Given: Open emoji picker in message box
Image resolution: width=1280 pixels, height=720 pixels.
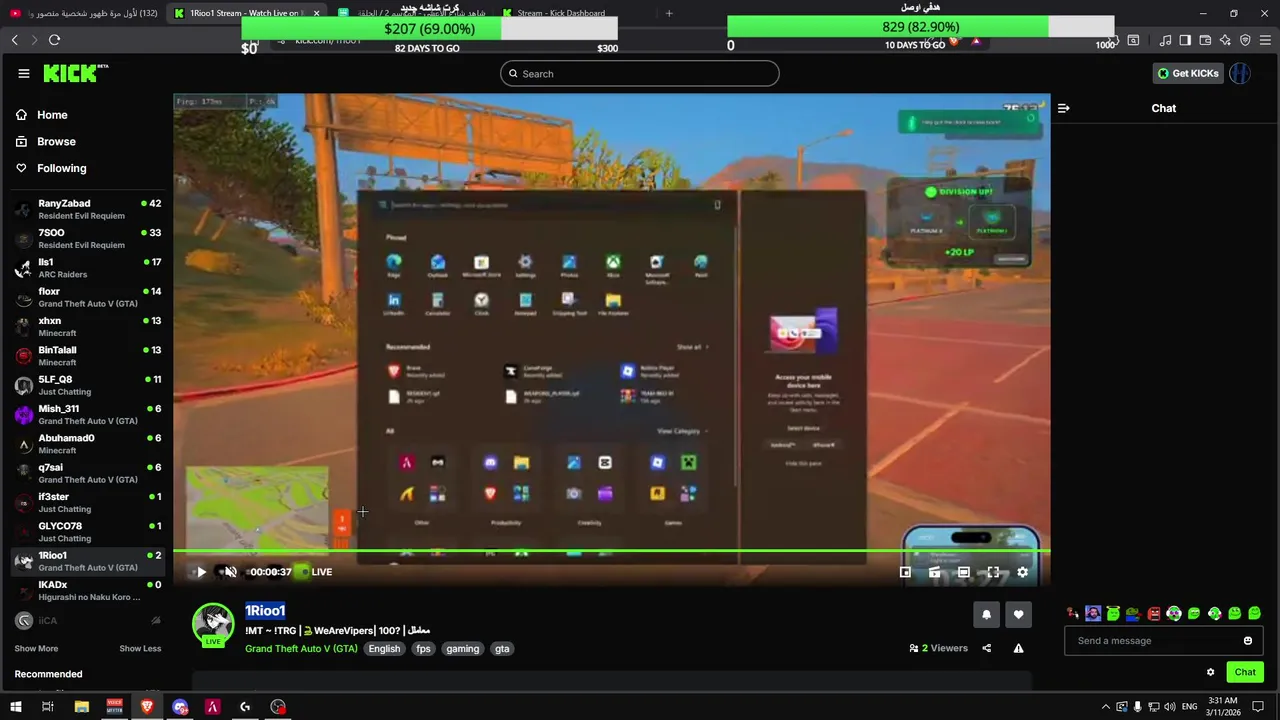Looking at the screenshot, I should [x=1248, y=641].
